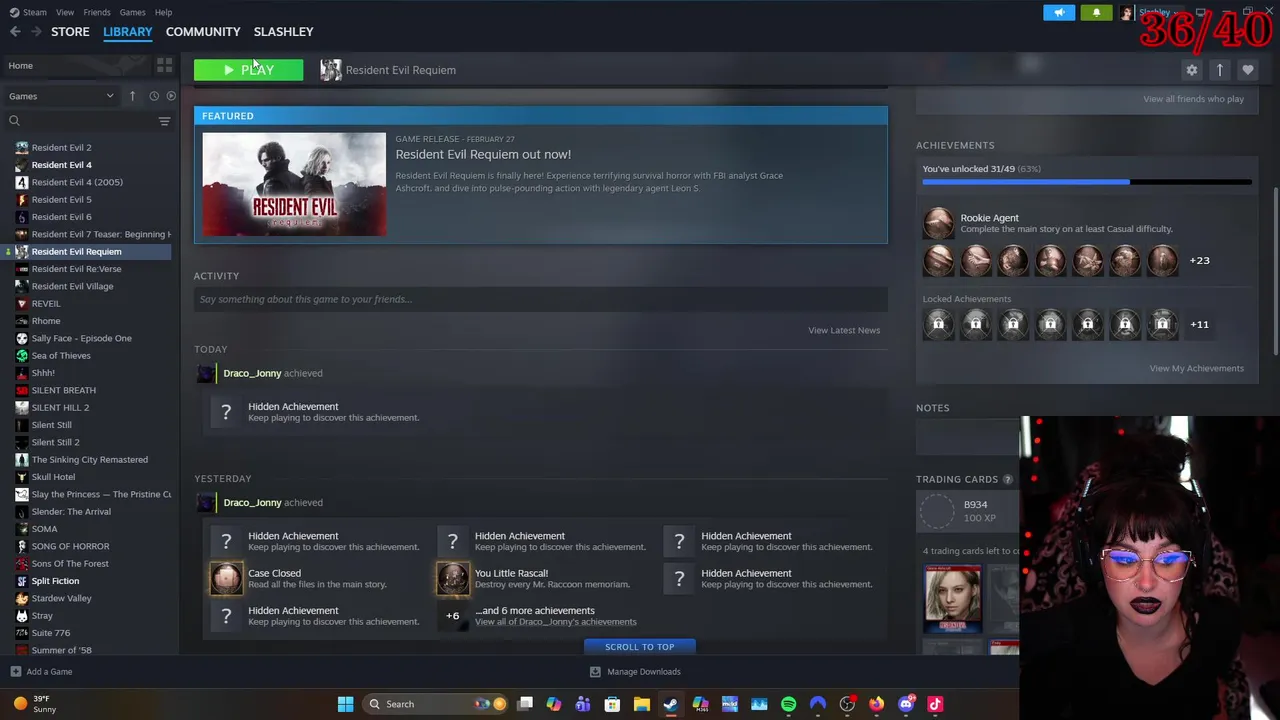Select Resident Evil Village in library
The width and height of the screenshot is (1280, 720).
(x=72, y=286)
